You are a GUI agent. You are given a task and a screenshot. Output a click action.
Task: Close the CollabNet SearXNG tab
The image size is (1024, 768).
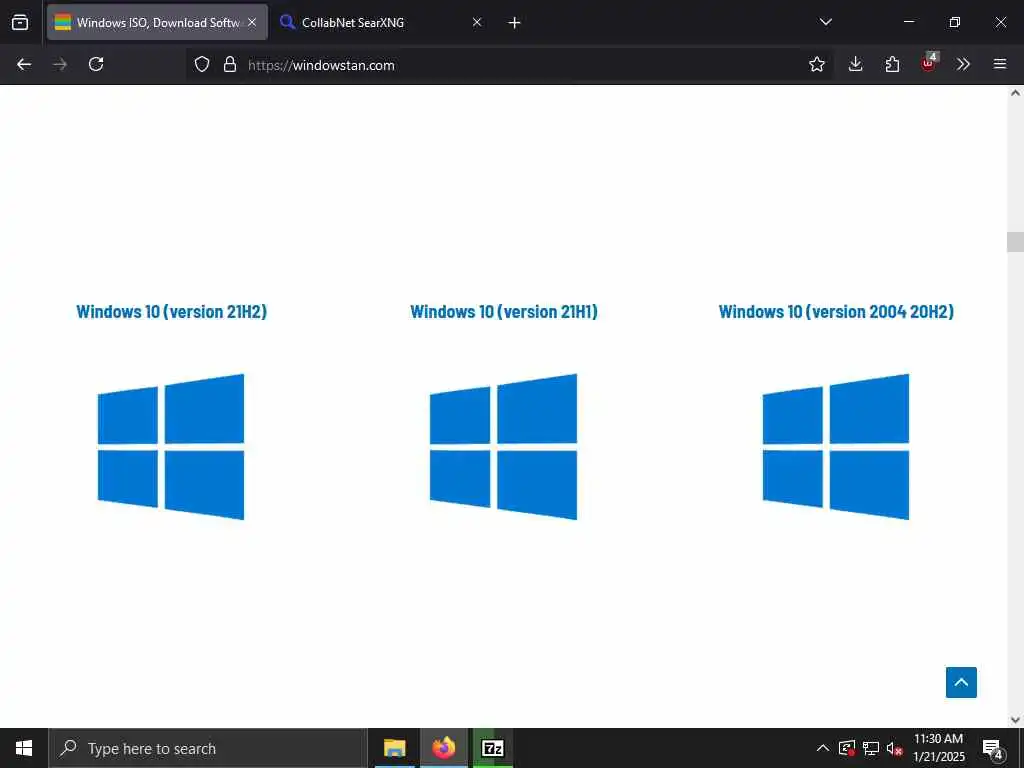pyautogui.click(x=477, y=22)
